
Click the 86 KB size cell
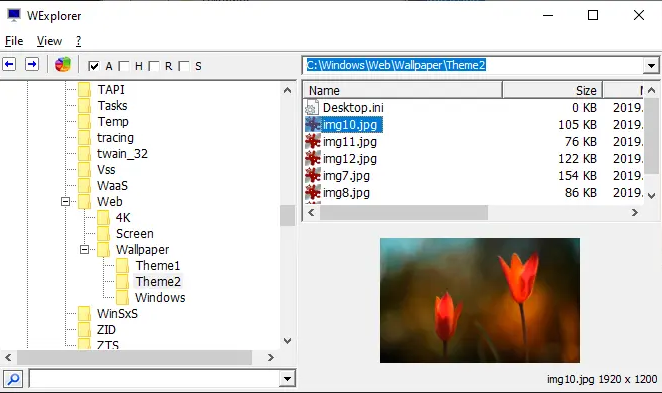click(581, 192)
